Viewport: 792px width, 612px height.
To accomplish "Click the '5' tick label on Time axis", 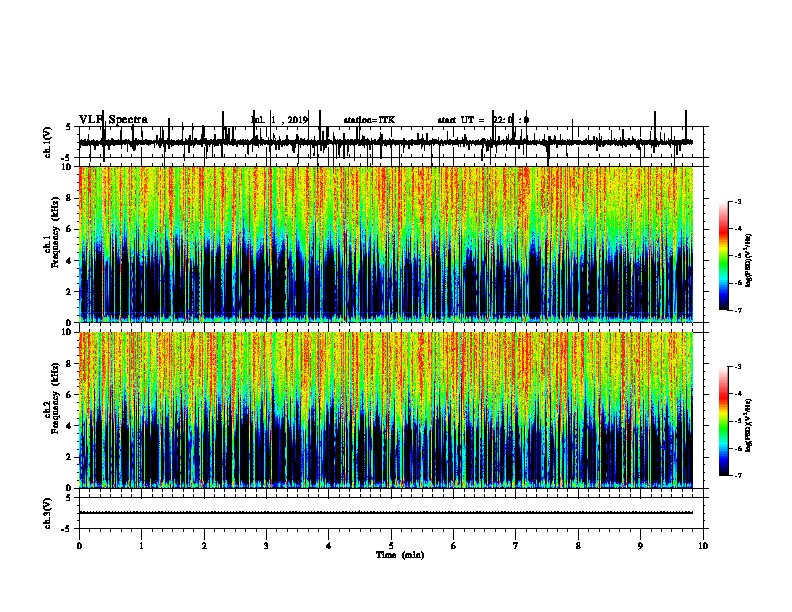I will point(391,546).
